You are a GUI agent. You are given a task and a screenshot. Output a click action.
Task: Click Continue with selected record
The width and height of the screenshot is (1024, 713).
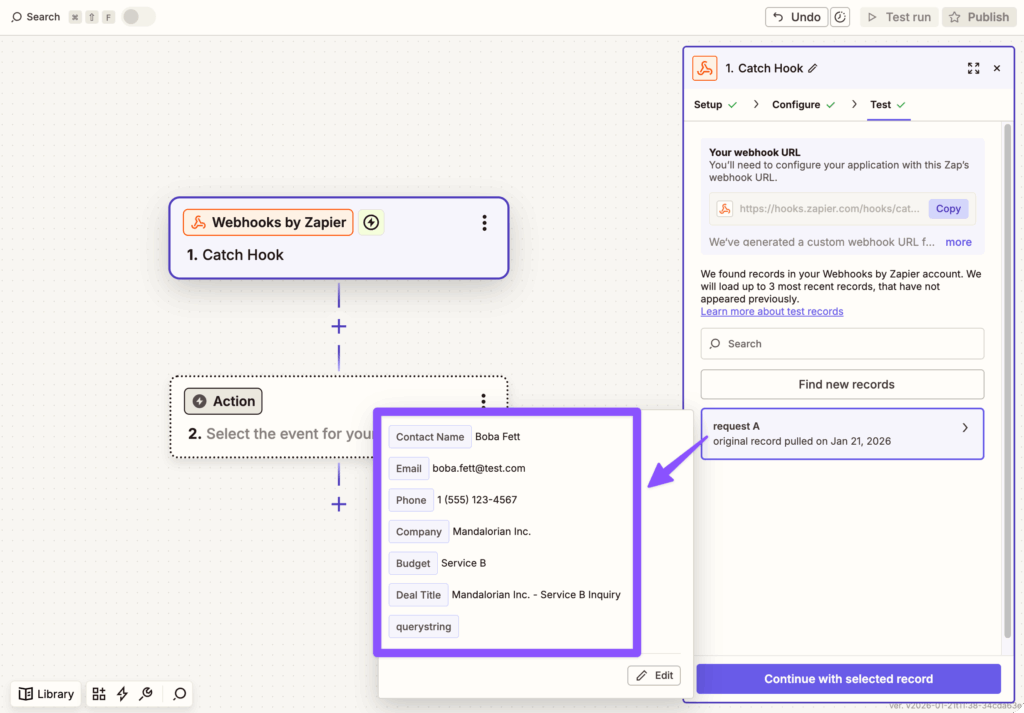847,678
